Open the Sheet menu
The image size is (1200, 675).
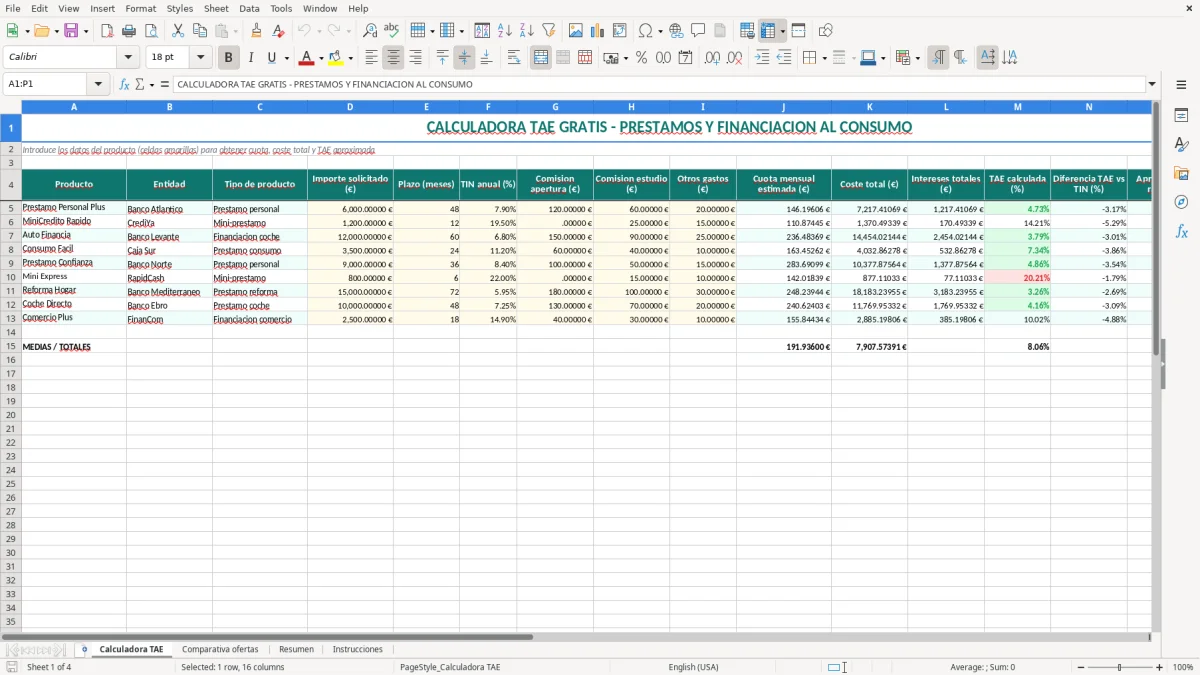tap(216, 8)
